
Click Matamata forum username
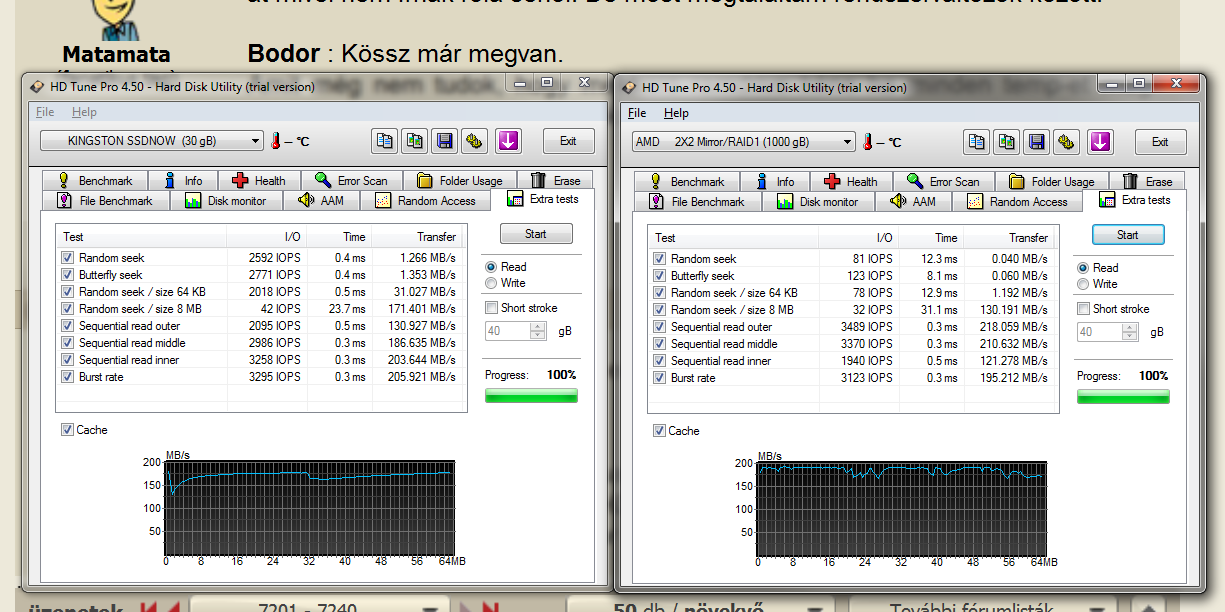(x=116, y=54)
